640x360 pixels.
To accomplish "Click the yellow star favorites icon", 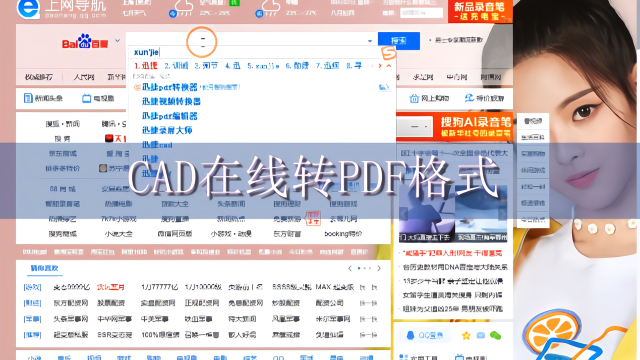I will (x=466, y=336).
